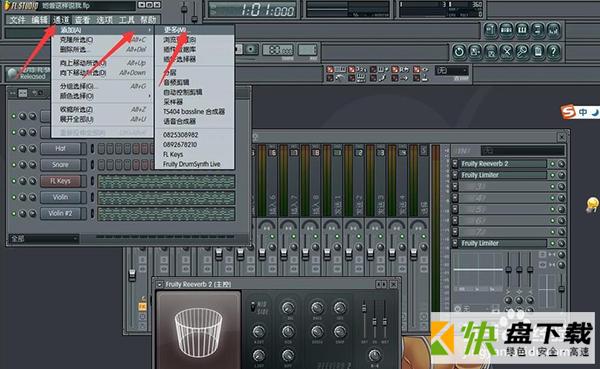The width and height of the screenshot is (600, 369).
Task: Select Fruity DrumSynth Live in submenu
Action: click(x=194, y=164)
